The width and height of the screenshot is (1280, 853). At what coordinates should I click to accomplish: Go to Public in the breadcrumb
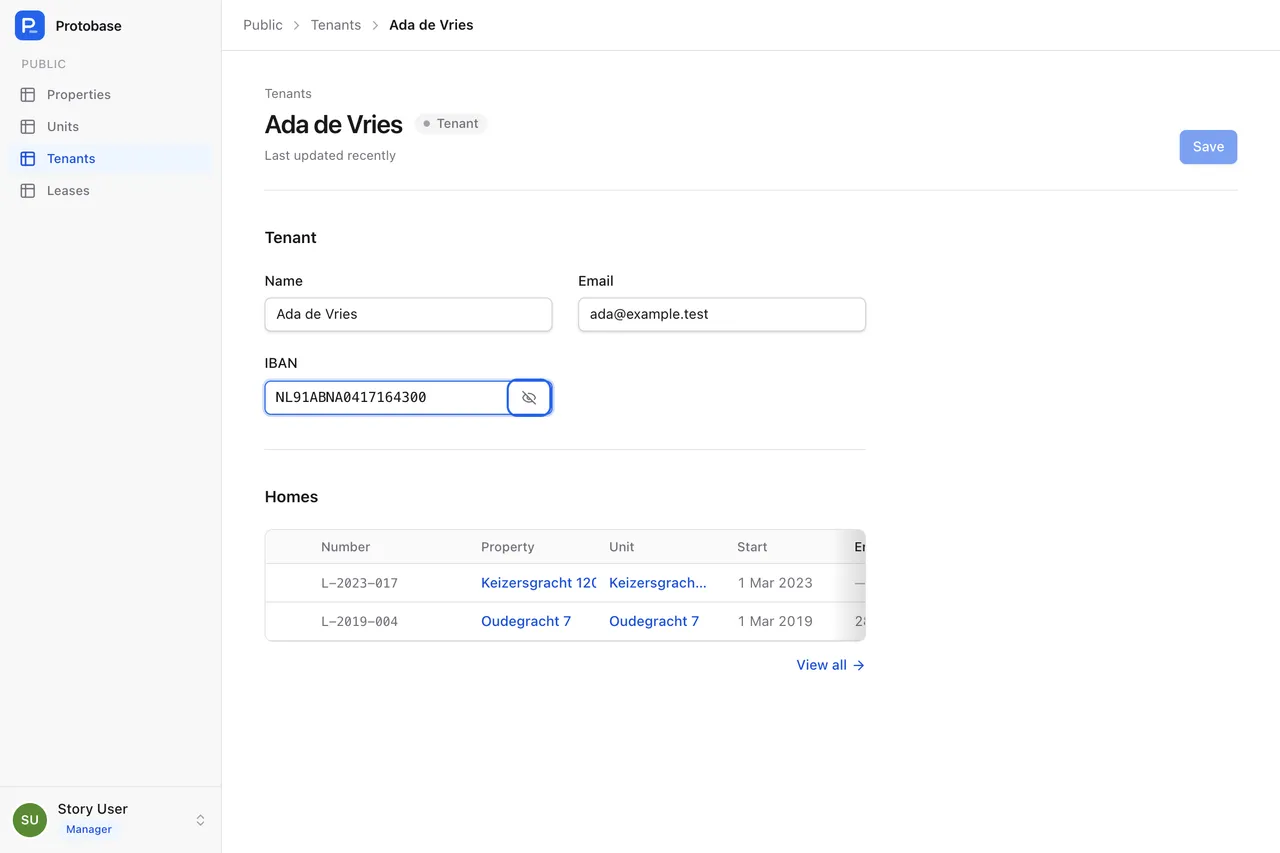tap(263, 25)
